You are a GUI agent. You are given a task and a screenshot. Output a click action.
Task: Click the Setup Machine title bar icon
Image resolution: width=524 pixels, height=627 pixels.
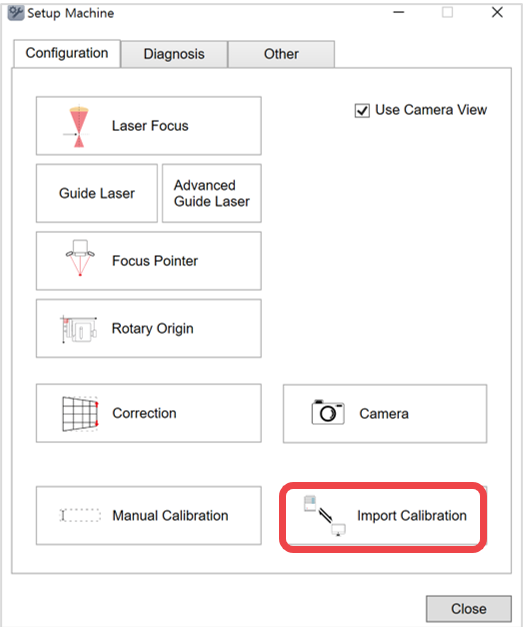pos(16,13)
